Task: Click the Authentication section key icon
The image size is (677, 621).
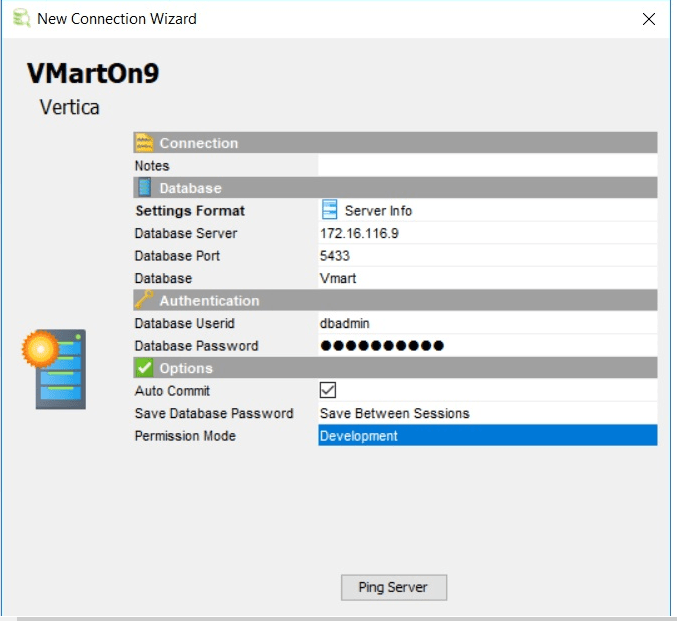Action: 144,300
